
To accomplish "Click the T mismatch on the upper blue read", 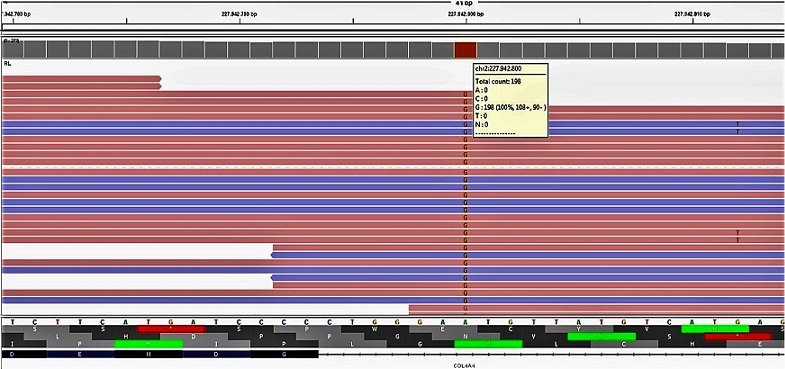I will tap(737, 124).
